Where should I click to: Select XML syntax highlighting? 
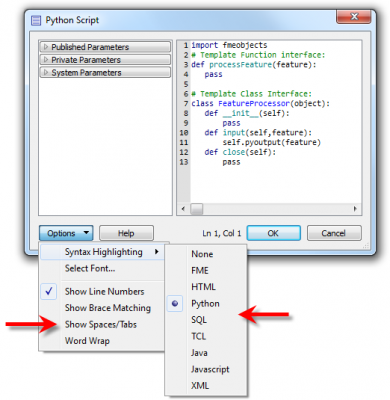click(206, 386)
